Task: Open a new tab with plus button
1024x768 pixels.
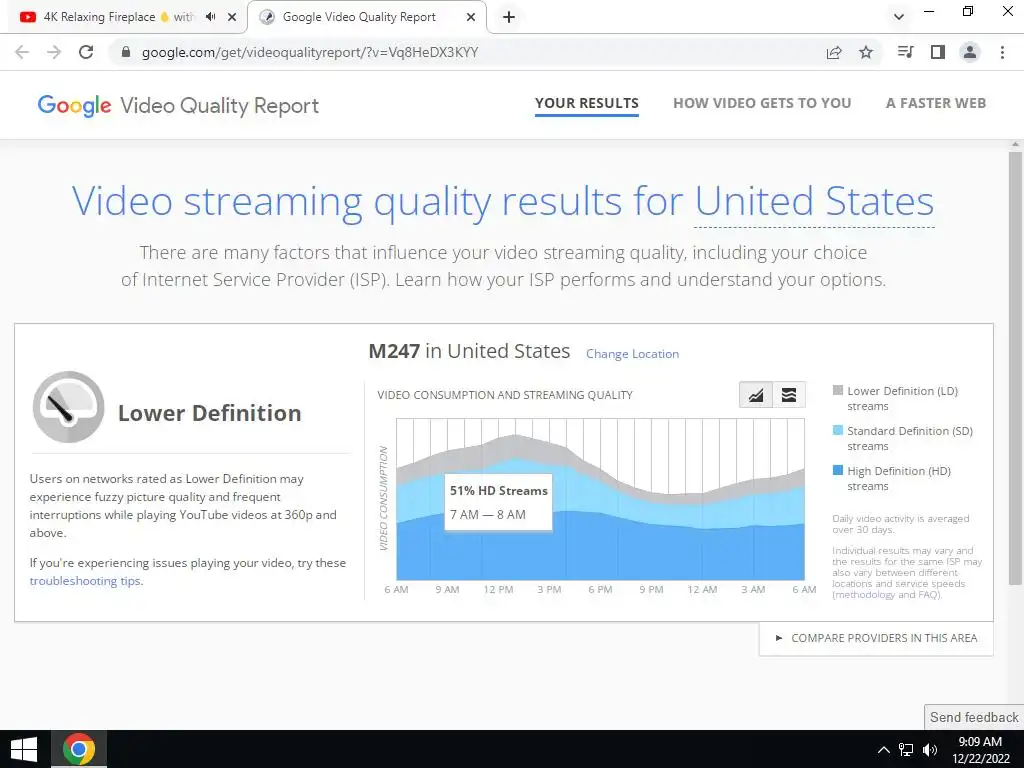Action: tap(509, 17)
